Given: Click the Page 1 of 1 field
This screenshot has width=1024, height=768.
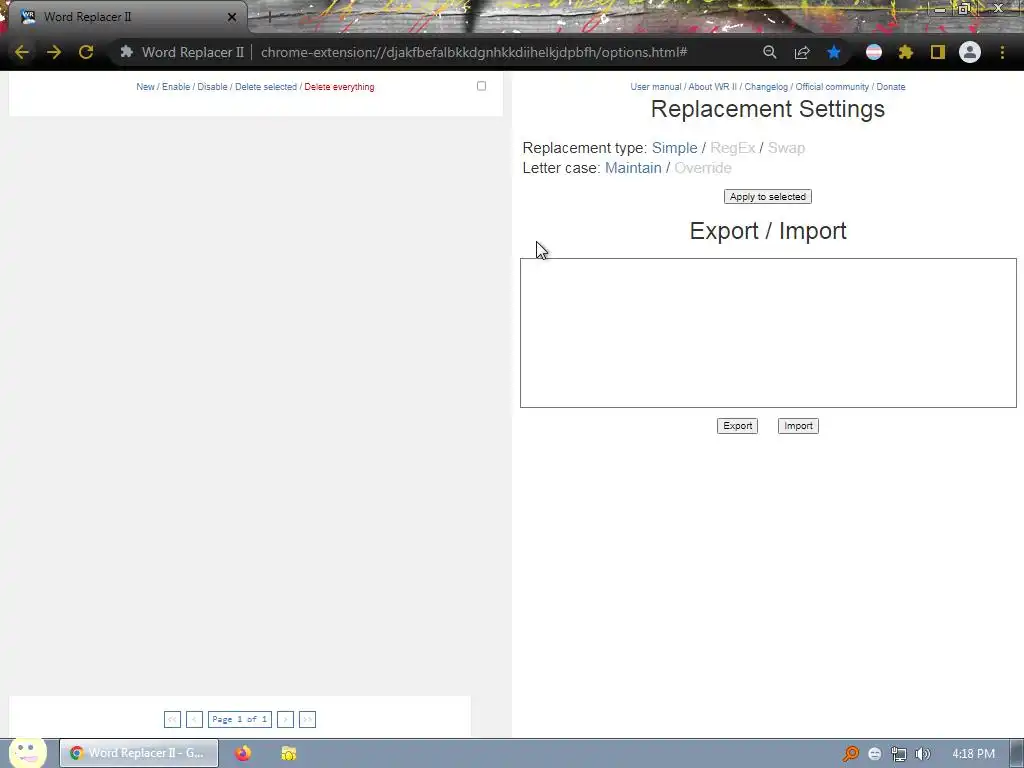Looking at the screenshot, I should click(x=240, y=719).
